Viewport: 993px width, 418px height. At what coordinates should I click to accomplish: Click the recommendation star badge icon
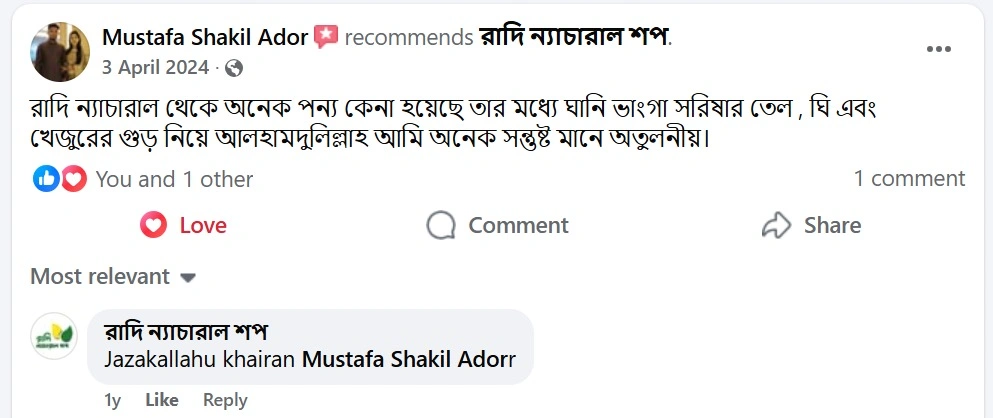(x=326, y=38)
